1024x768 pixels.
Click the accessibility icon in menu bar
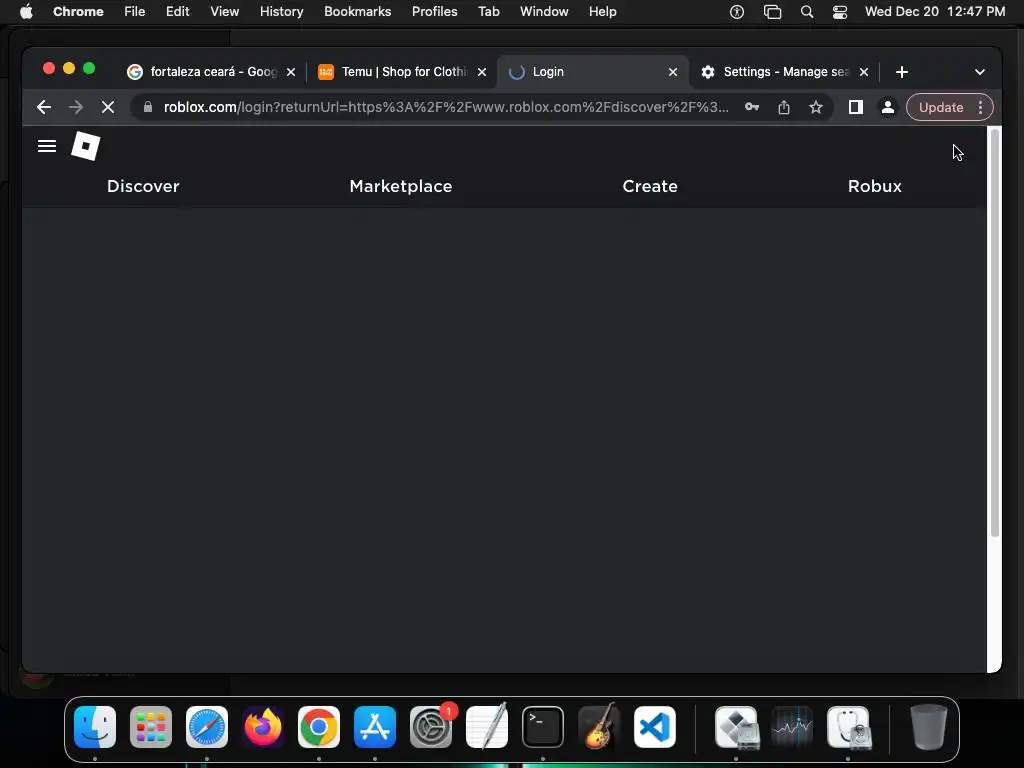(x=737, y=12)
